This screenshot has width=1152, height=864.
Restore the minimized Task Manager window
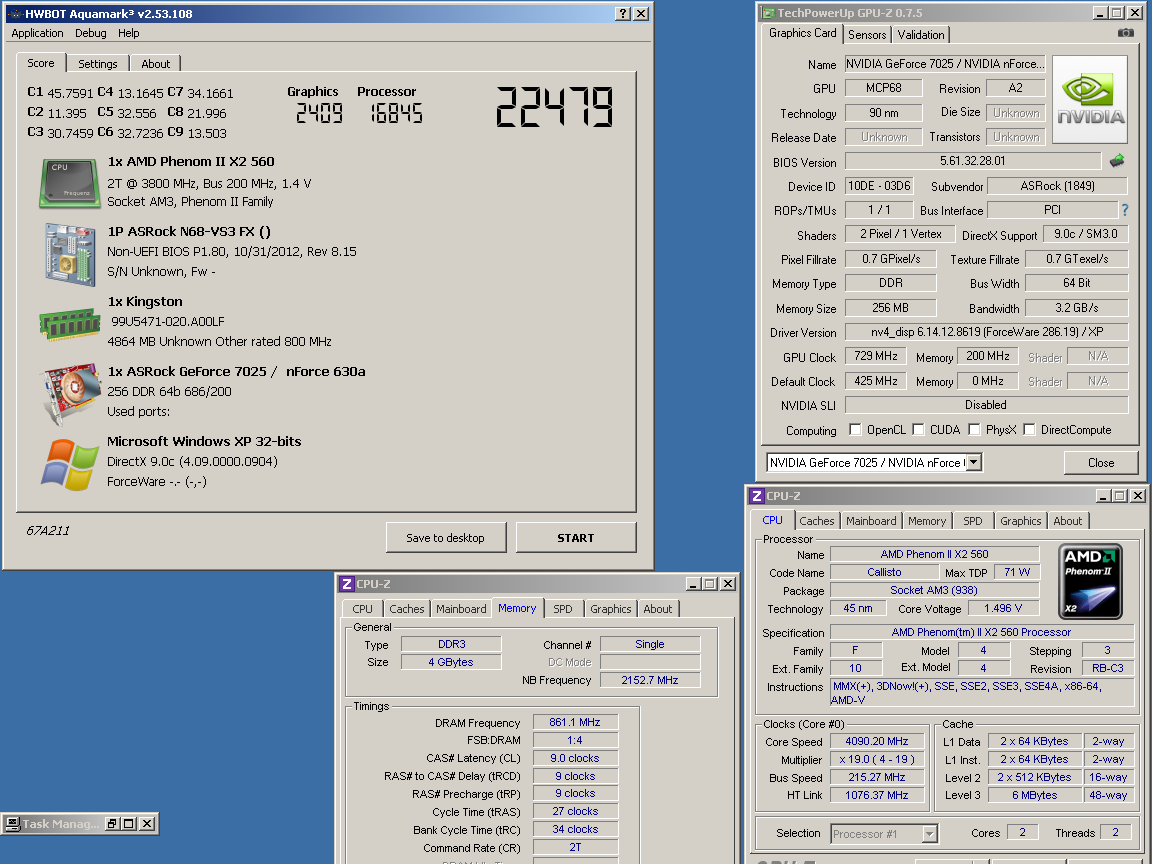tap(112, 824)
